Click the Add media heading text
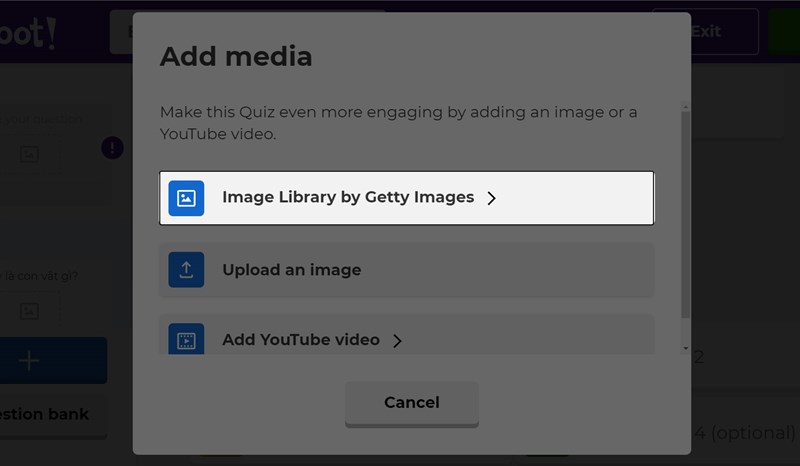Image resolution: width=800 pixels, height=466 pixels. click(x=236, y=56)
